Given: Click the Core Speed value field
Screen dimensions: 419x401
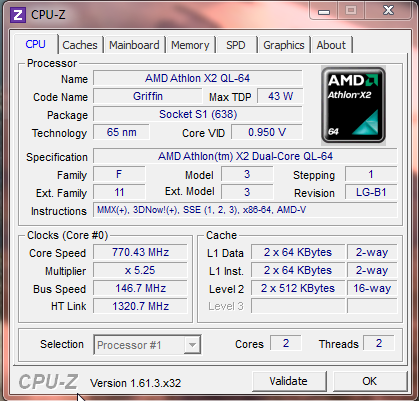Looking at the screenshot, I should coord(140,252).
